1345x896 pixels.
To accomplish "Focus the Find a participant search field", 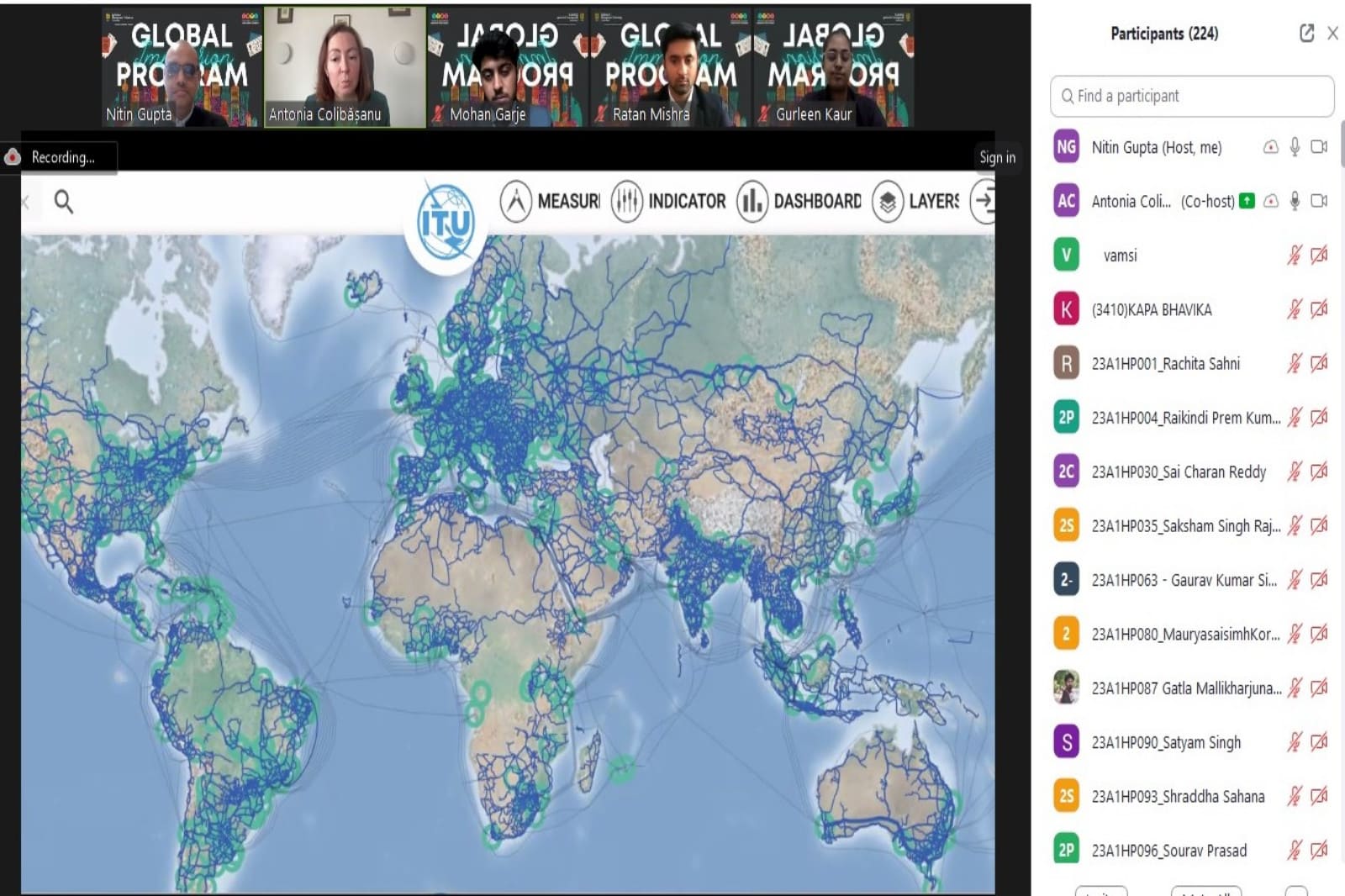I will [1191, 96].
